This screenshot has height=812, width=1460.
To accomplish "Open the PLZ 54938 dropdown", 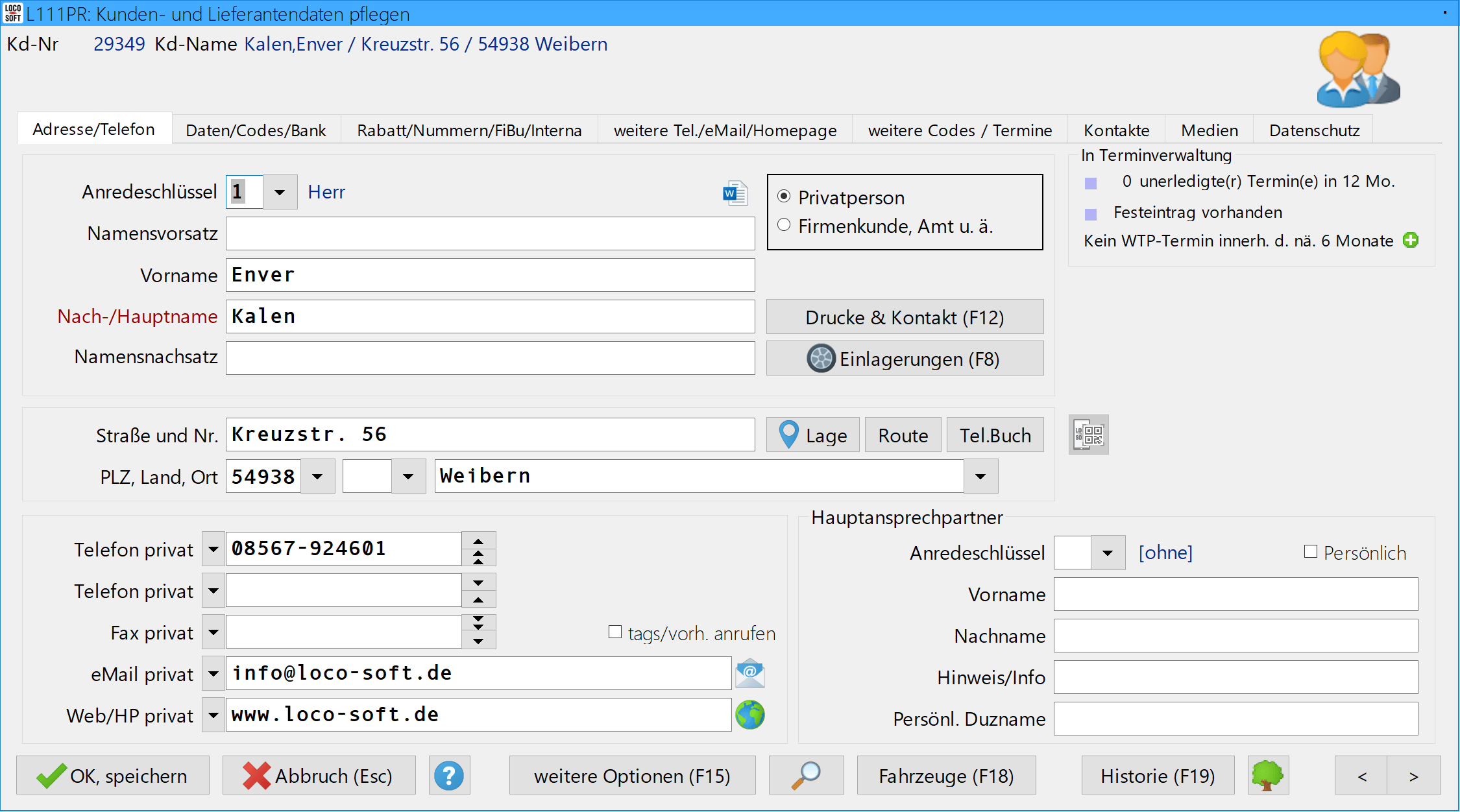I will pyautogui.click(x=317, y=477).
